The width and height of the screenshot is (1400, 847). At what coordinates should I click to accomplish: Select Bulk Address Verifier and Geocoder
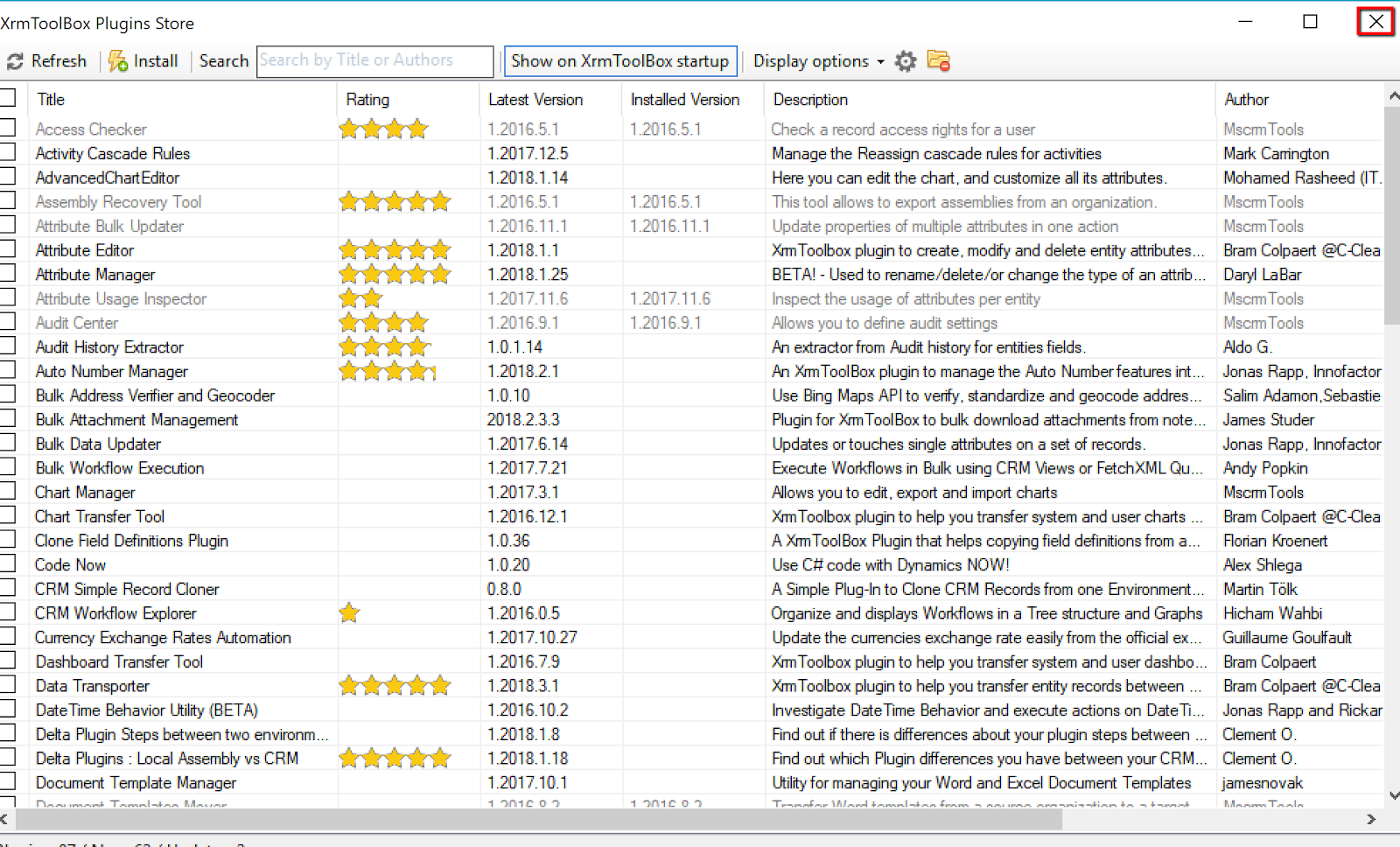tap(691, 395)
